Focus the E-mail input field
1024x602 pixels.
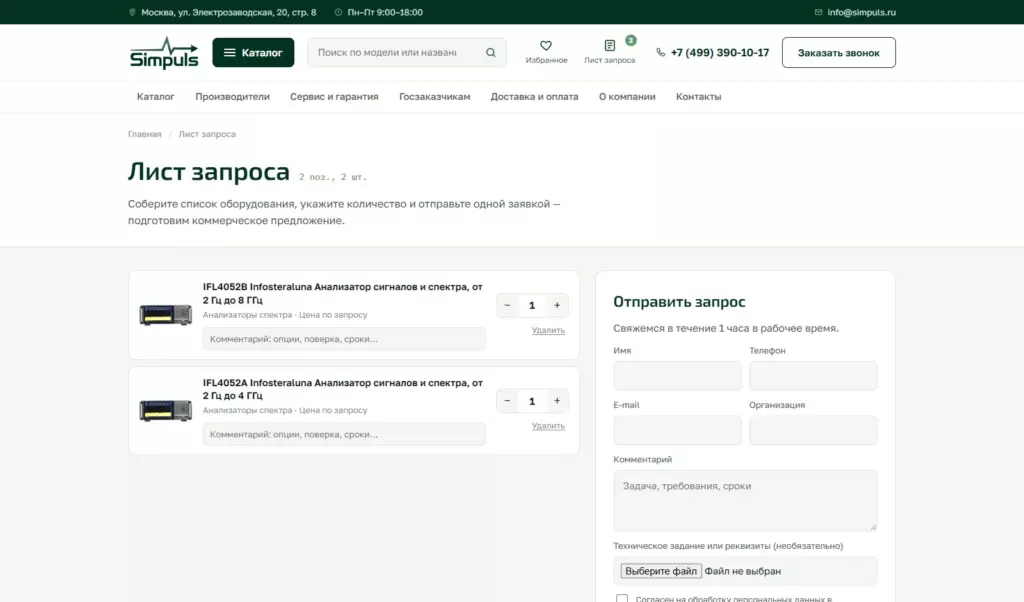(677, 430)
